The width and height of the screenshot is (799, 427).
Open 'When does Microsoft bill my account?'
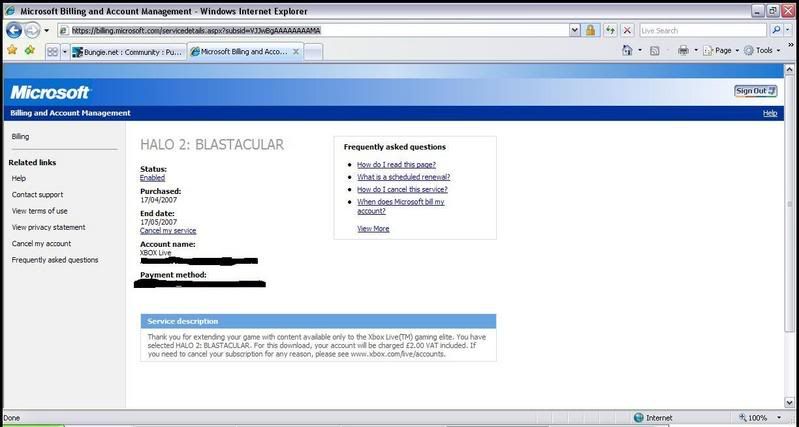click(401, 206)
